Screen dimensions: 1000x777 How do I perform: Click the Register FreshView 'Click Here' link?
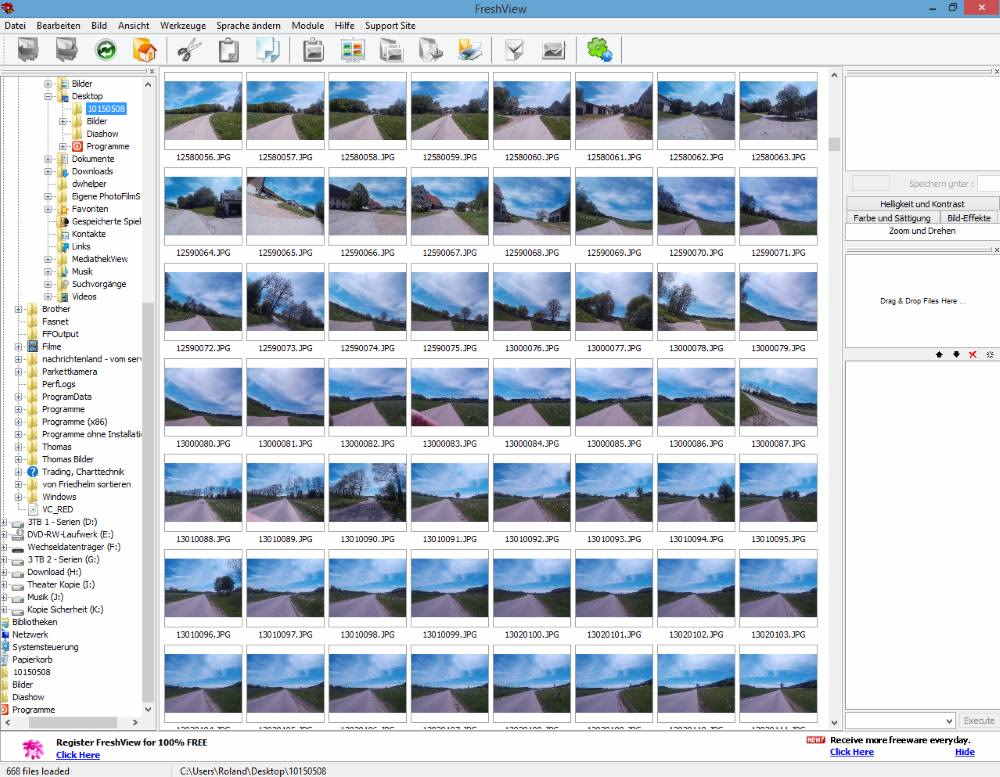pos(78,755)
